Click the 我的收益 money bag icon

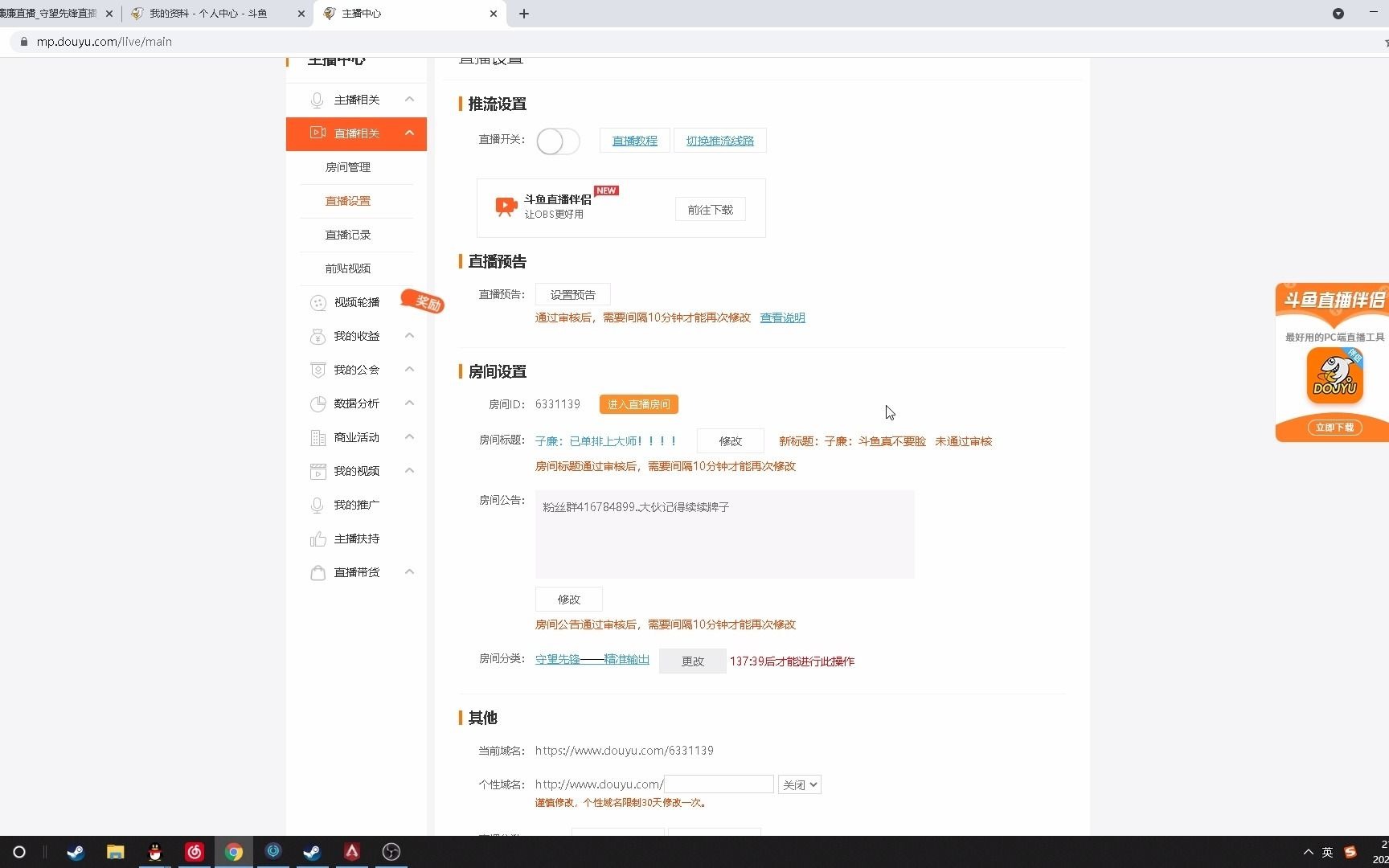point(318,336)
